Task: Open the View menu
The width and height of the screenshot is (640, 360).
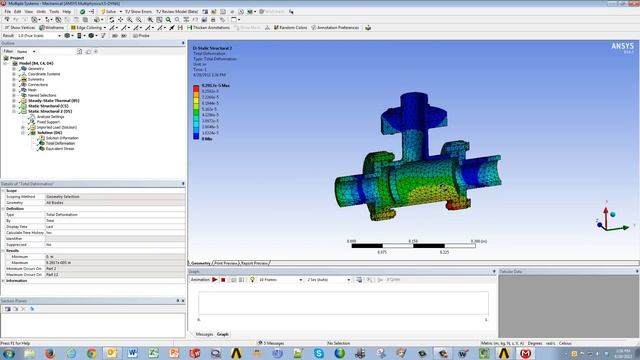Action: click(x=29, y=12)
